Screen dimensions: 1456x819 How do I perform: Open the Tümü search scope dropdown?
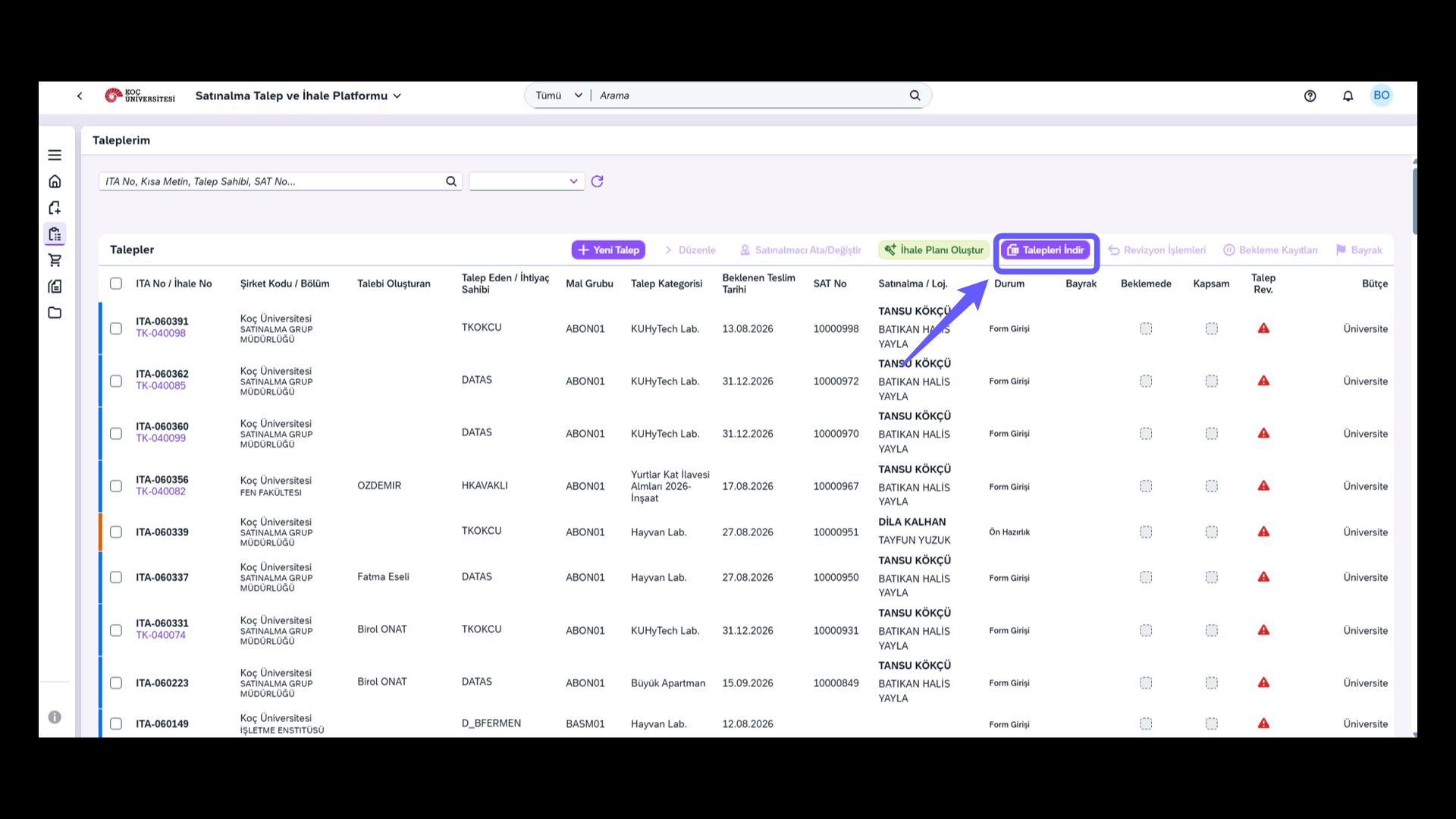(x=559, y=96)
